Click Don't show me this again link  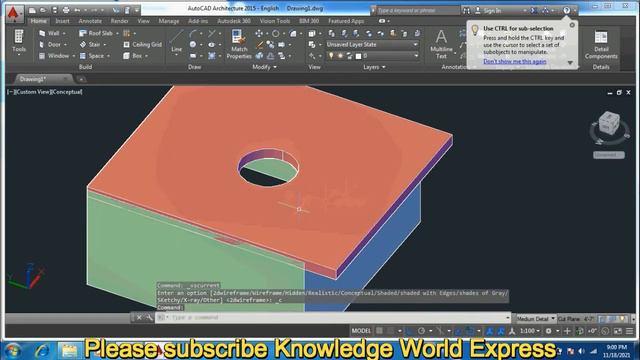coord(515,61)
